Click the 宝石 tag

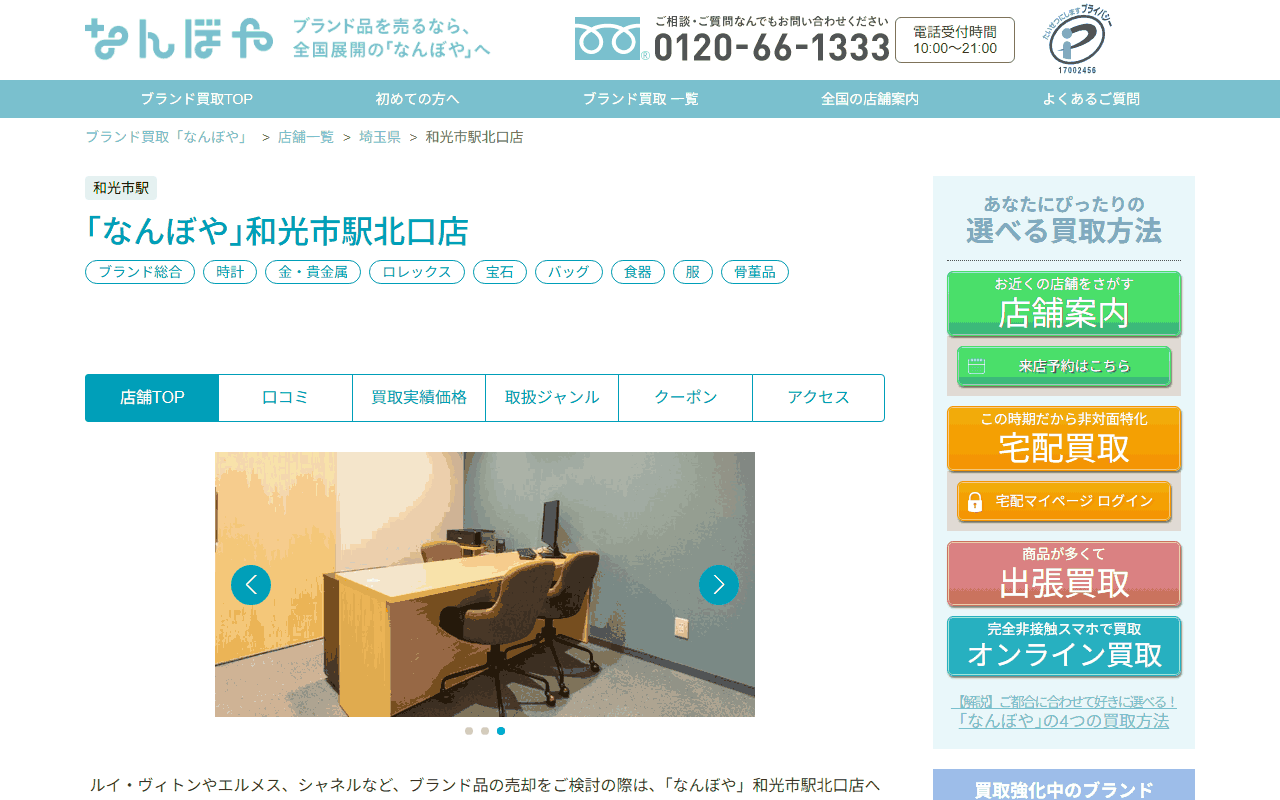500,272
